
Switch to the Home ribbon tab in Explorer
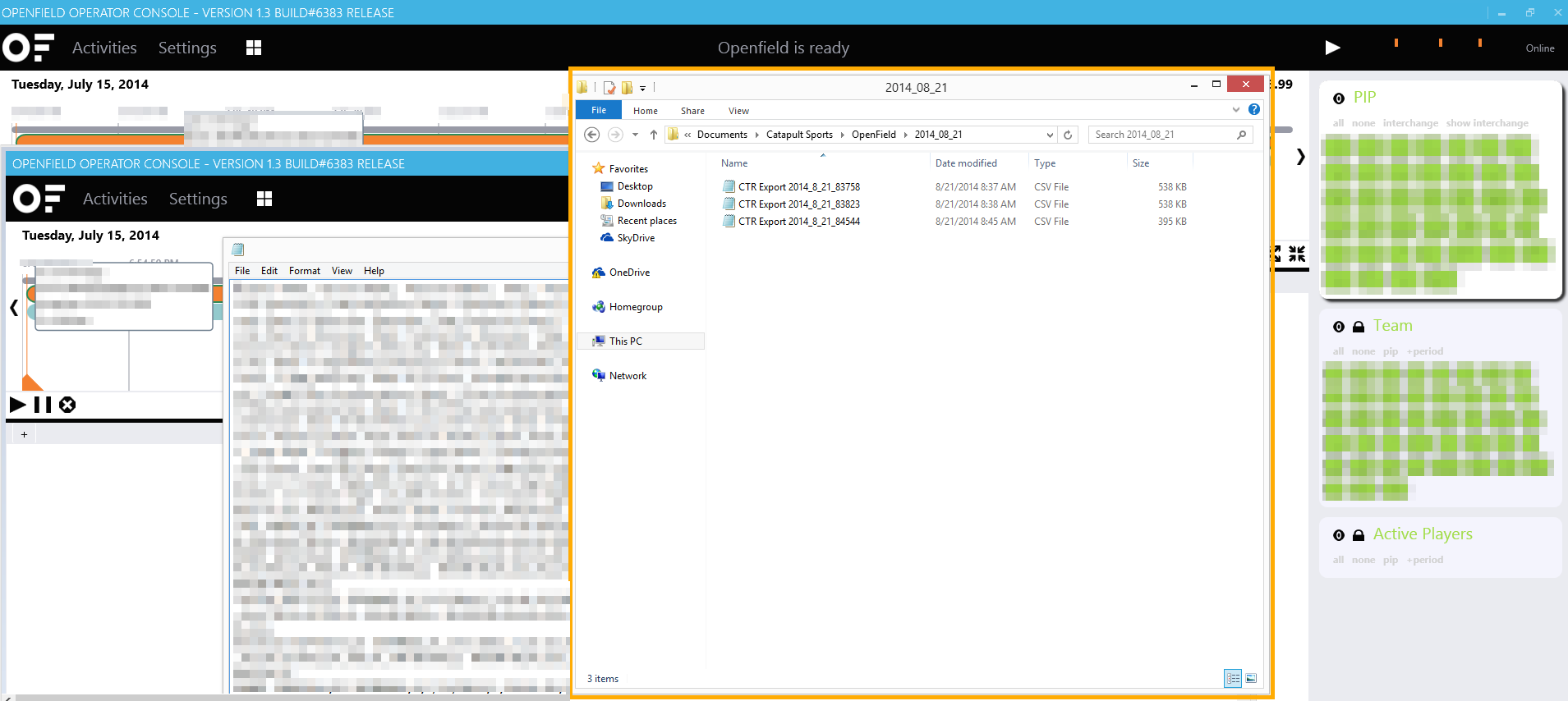(646, 111)
